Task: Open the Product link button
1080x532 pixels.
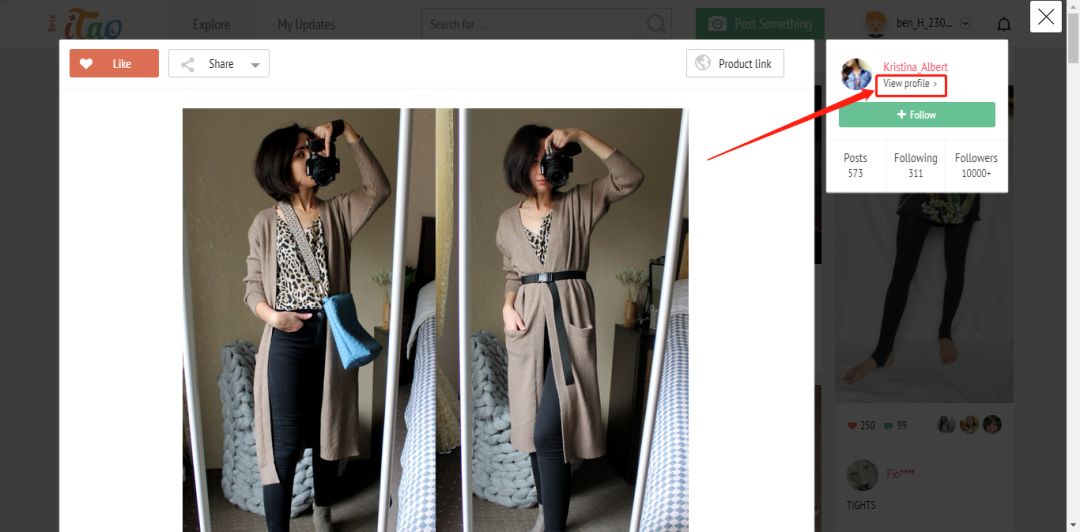Action: (x=735, y=63)
